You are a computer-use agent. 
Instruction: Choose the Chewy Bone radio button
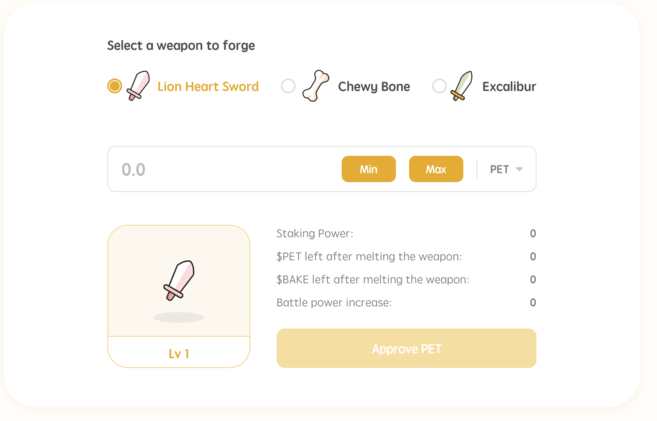click(288, 86)
